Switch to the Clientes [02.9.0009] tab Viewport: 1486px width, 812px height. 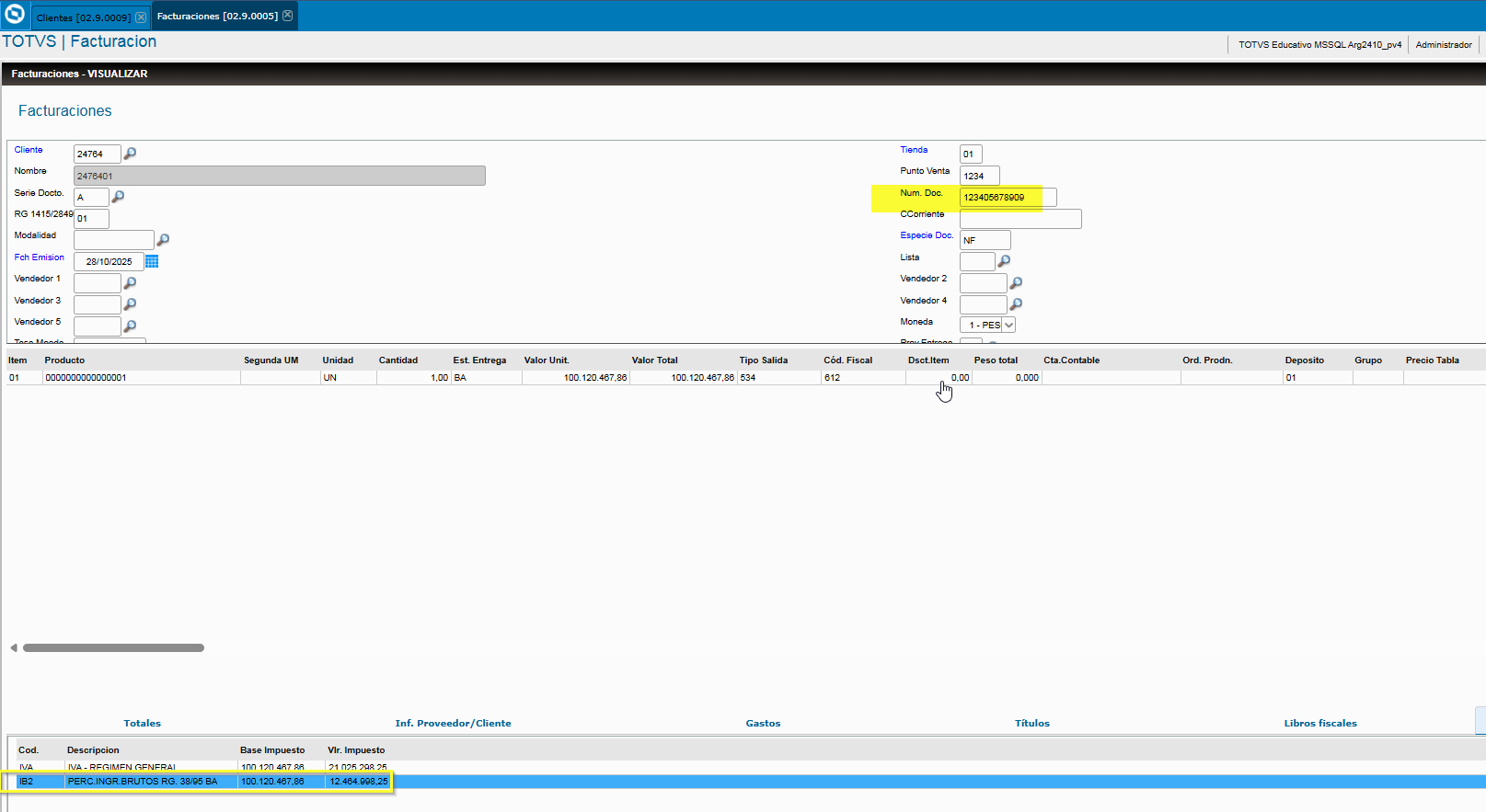(84, 17)
